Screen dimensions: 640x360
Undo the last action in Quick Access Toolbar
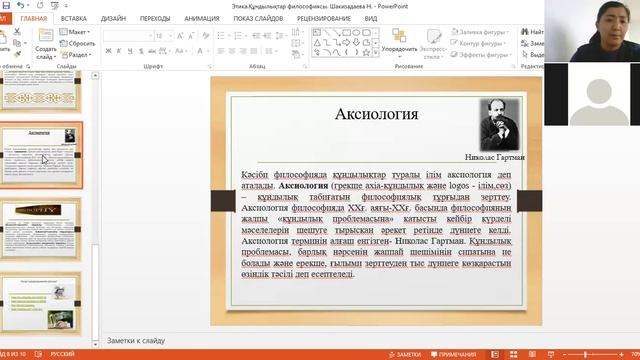click(x=20, y=5)
